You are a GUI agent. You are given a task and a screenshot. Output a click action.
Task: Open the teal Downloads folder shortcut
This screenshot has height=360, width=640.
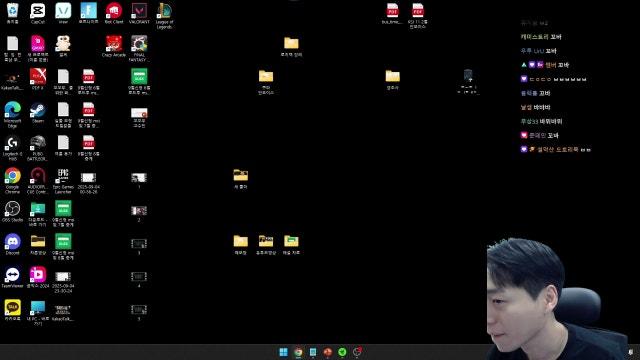[38, 214]
